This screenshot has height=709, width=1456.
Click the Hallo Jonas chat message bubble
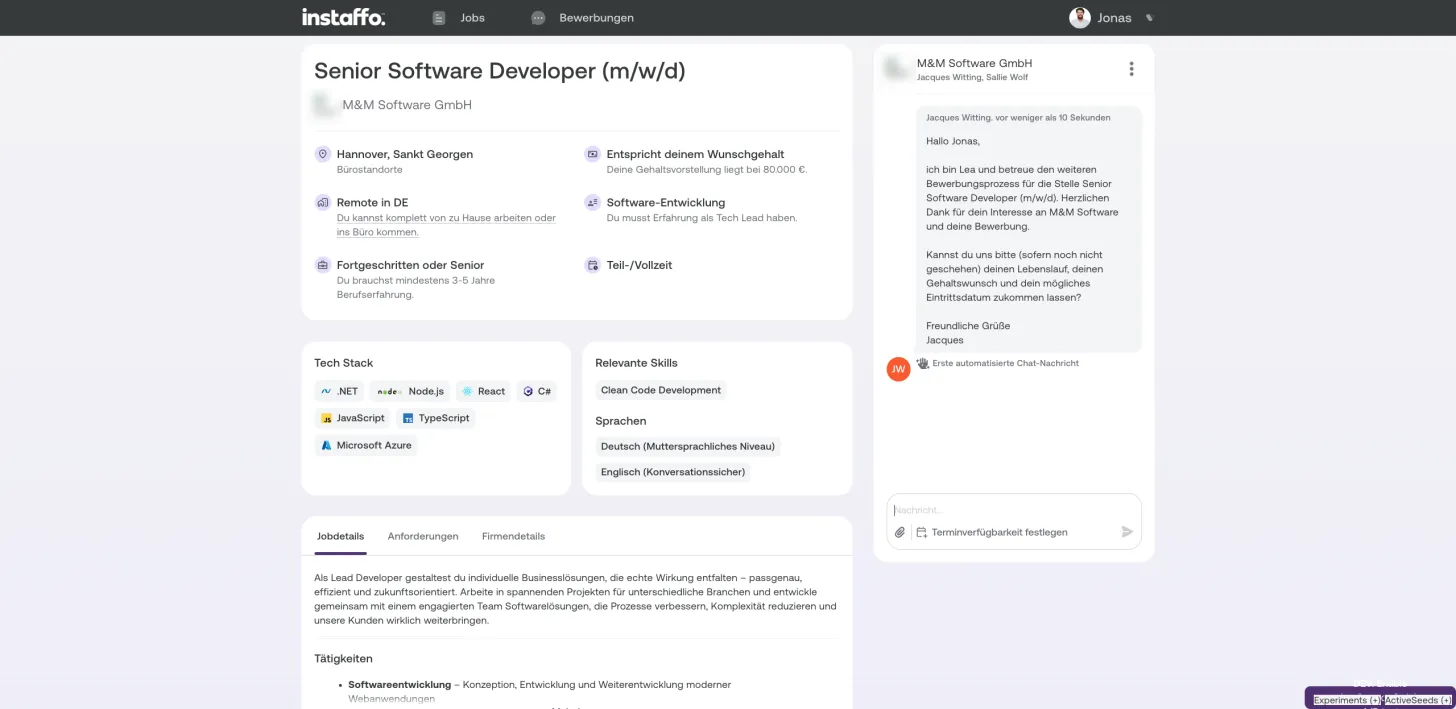tap(1029, 229)
